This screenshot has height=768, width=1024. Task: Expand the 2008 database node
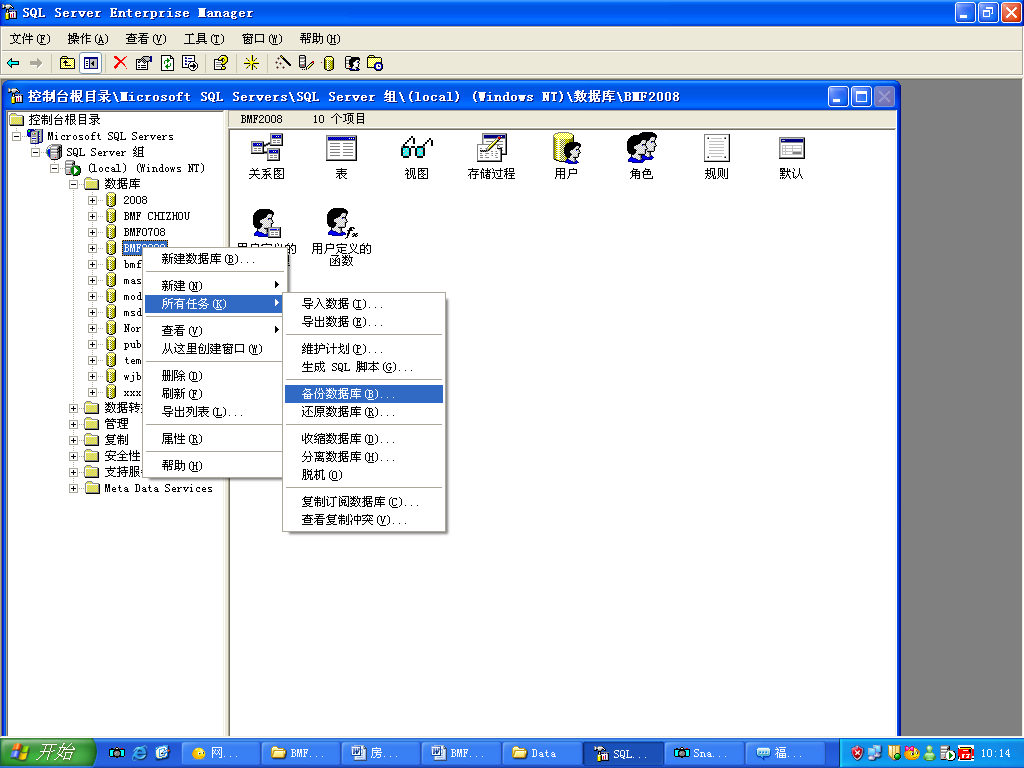(92, 200)
